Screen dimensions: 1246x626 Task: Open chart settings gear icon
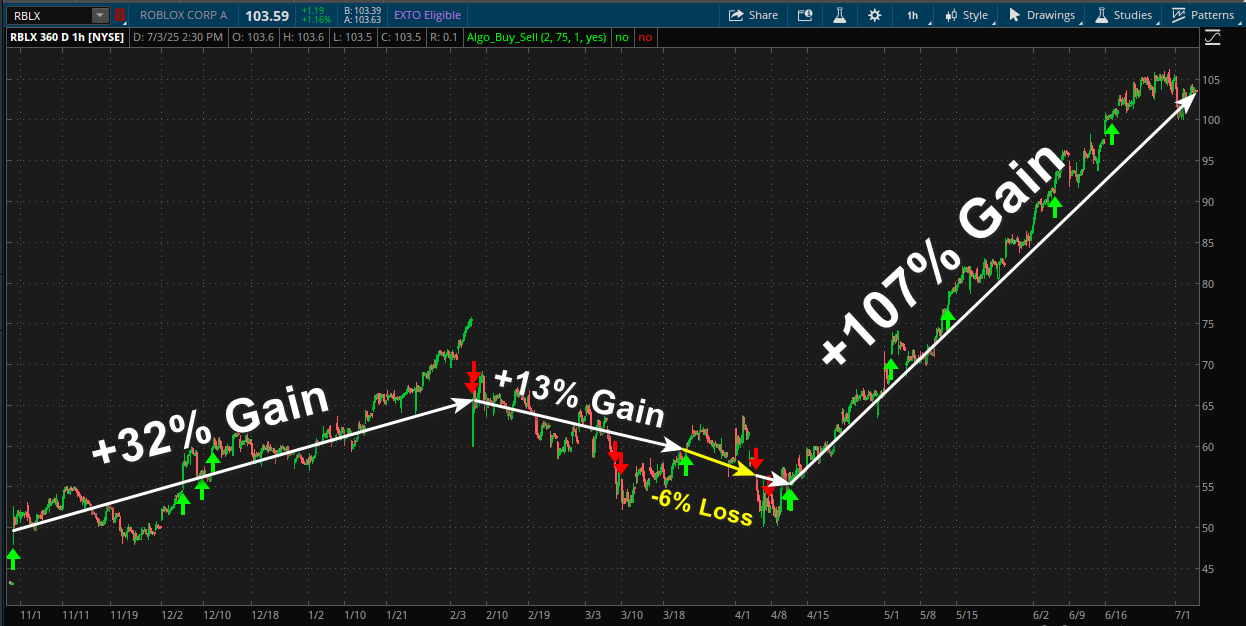[875, 15]
